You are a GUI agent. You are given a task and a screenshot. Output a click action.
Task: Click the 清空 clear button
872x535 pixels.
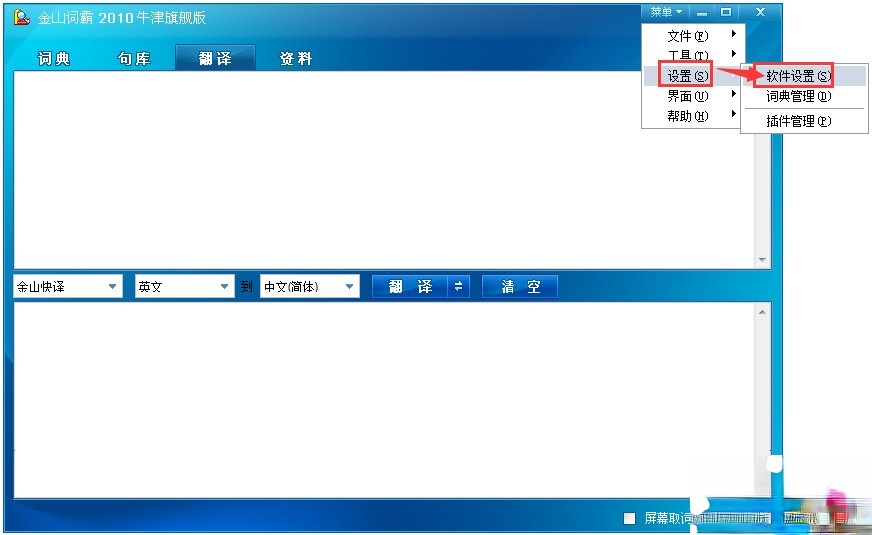coord(520,286)
